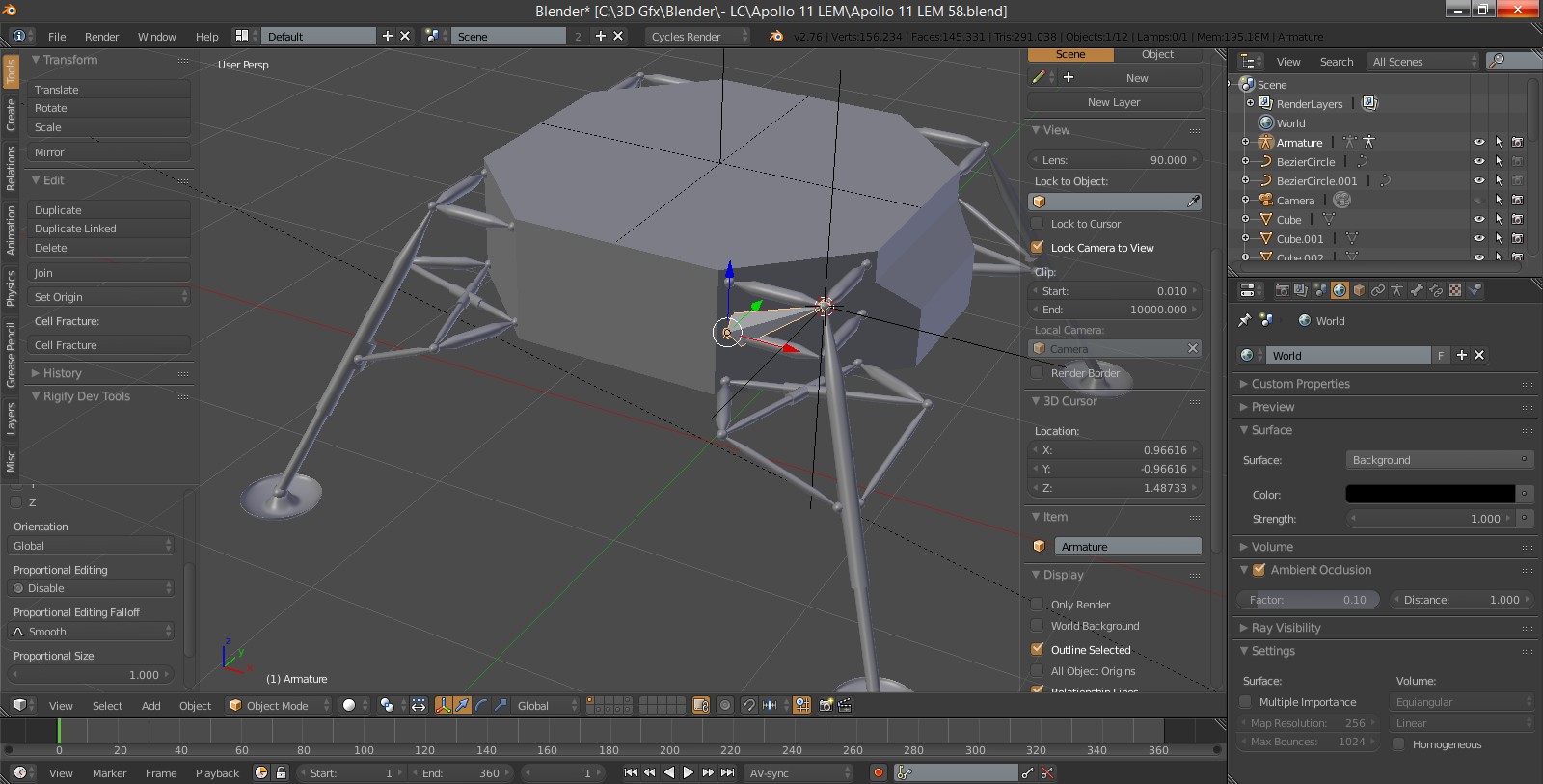Select the scale manipulator icon

point(501,705)
